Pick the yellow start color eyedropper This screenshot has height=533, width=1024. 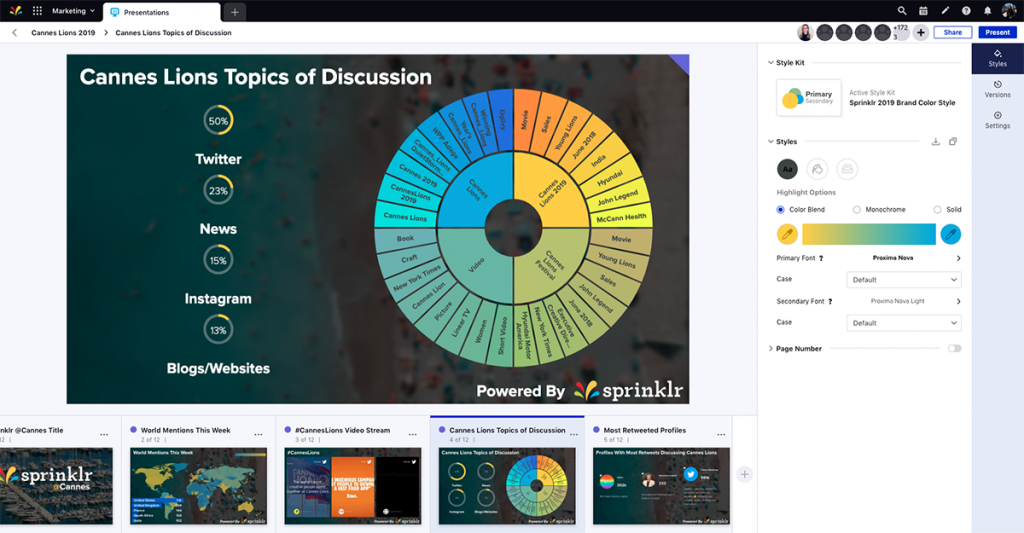point(787,234)
